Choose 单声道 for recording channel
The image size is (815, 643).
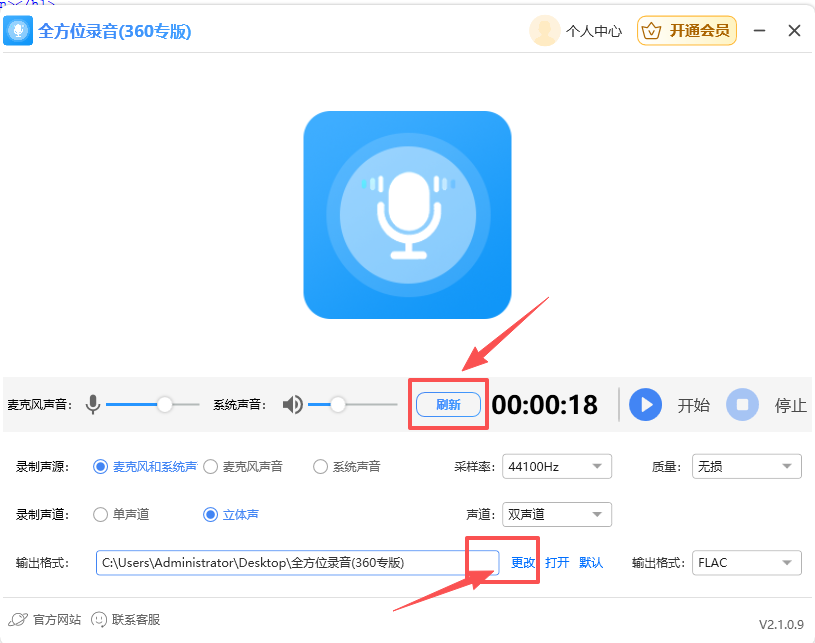point(100,514)
